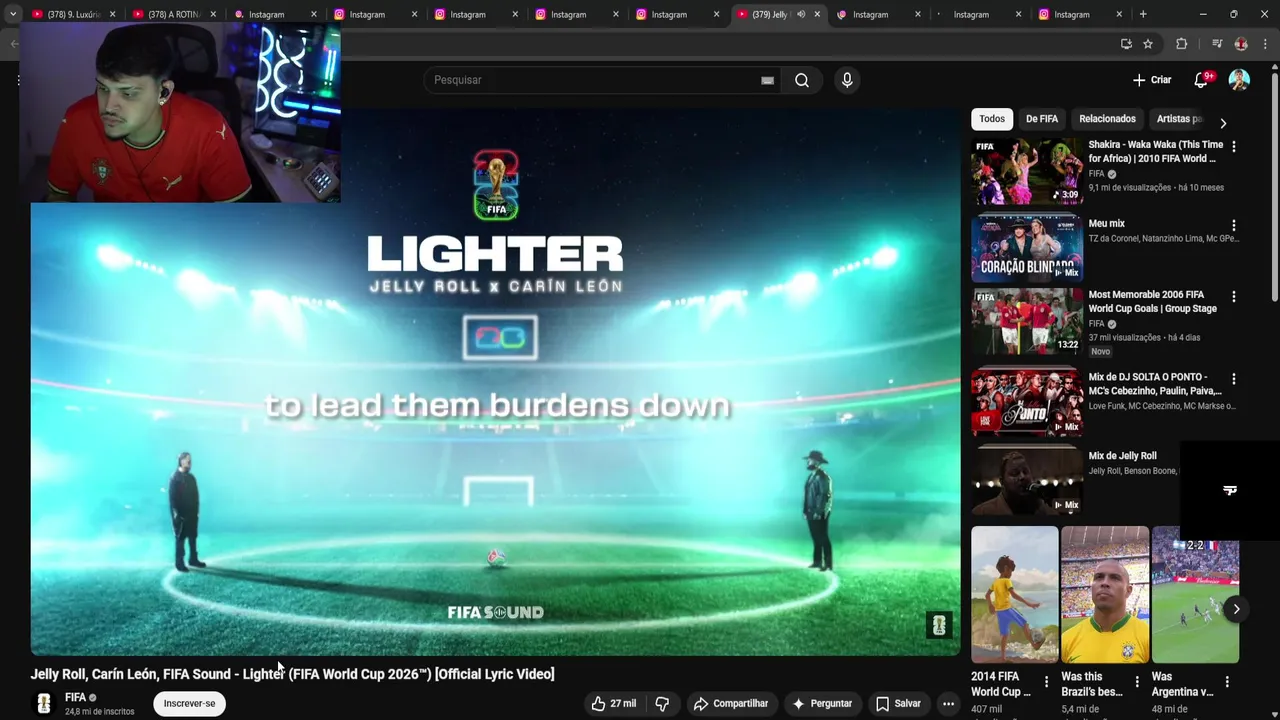Open options for 2014 FIFA World Cup short
Screen dimensions: 1280x720
point(1047,682)
